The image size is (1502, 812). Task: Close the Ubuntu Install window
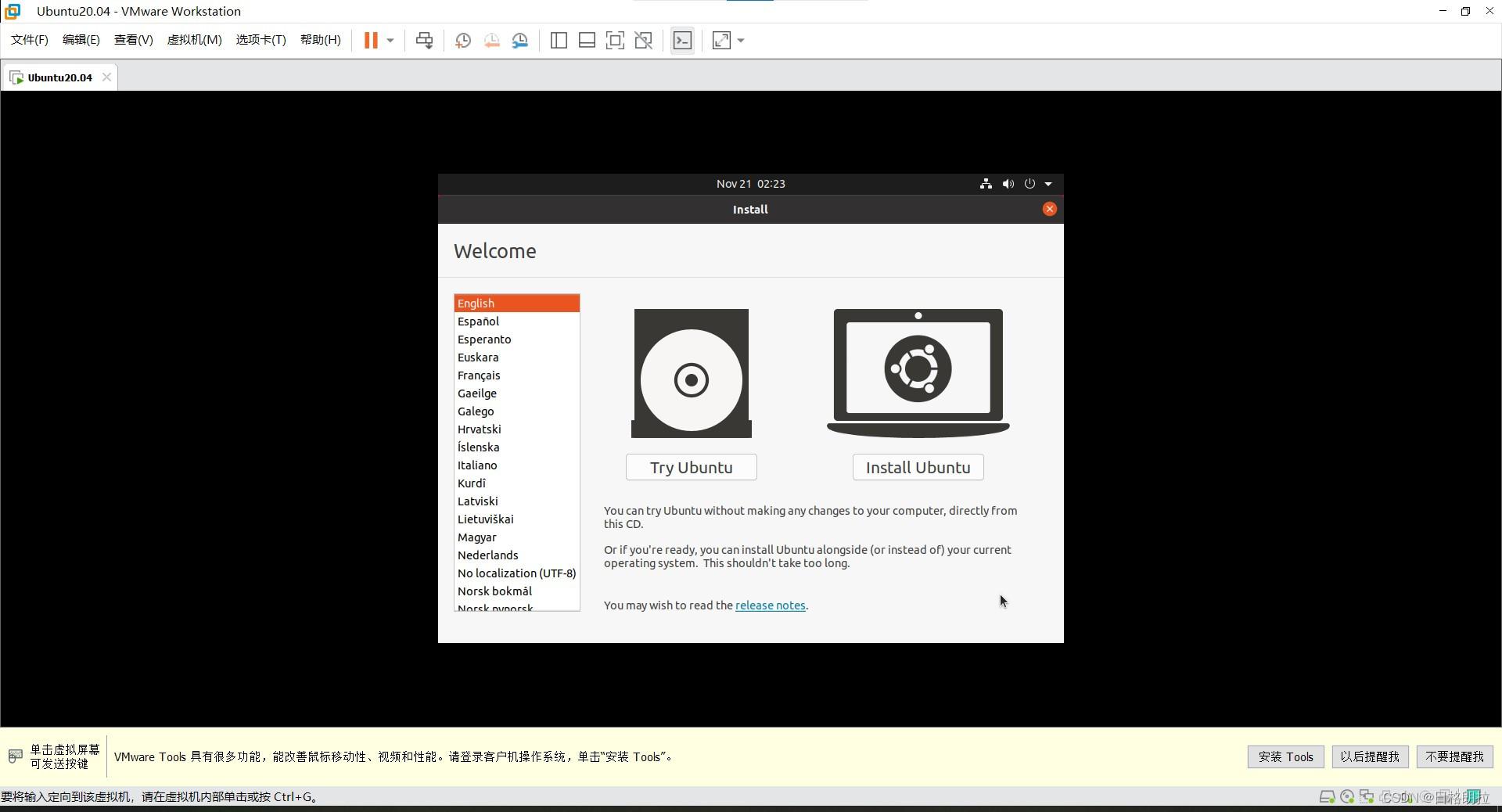1050,209
